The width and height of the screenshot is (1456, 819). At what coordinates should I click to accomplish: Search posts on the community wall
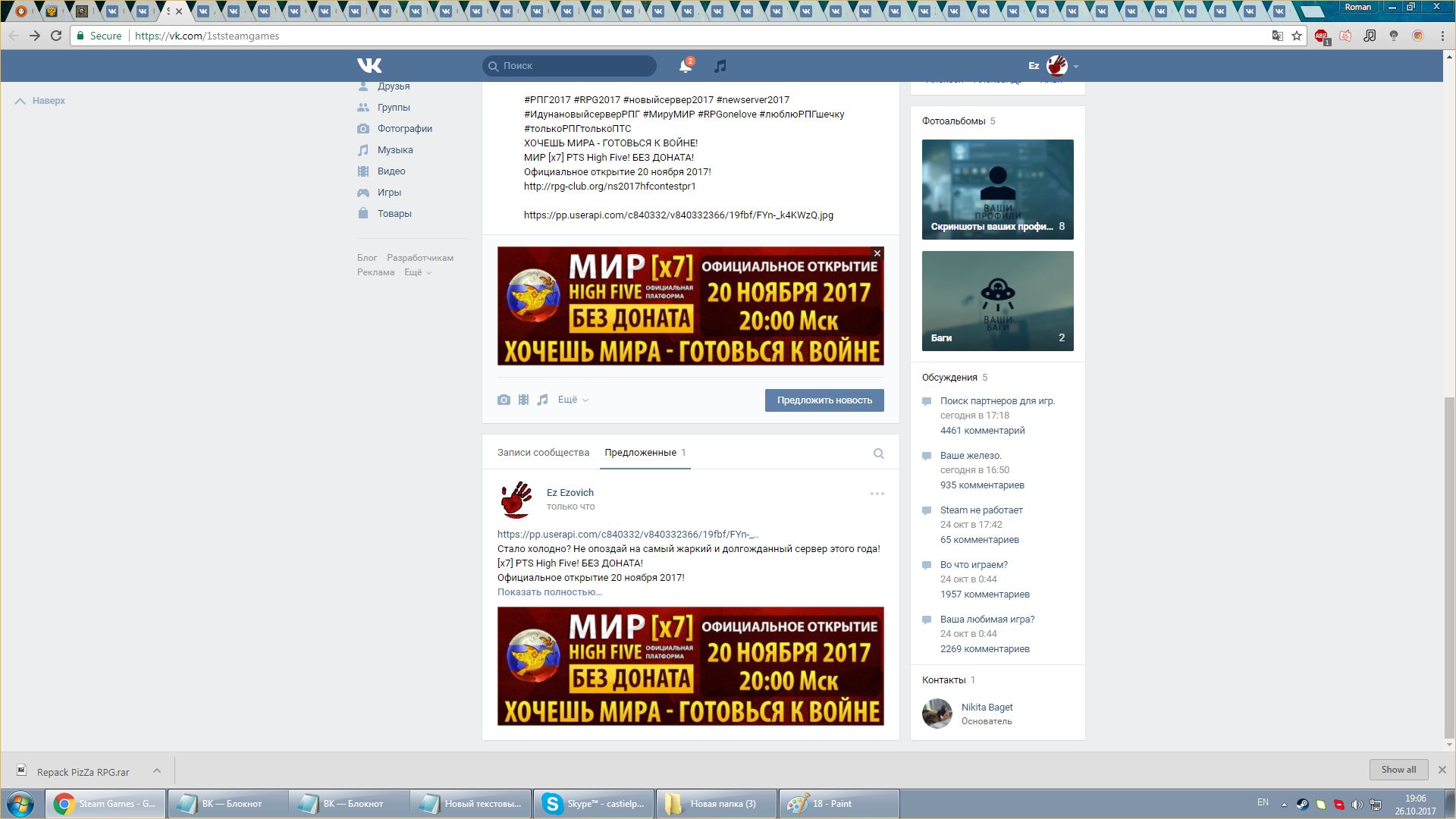point(878,453)
